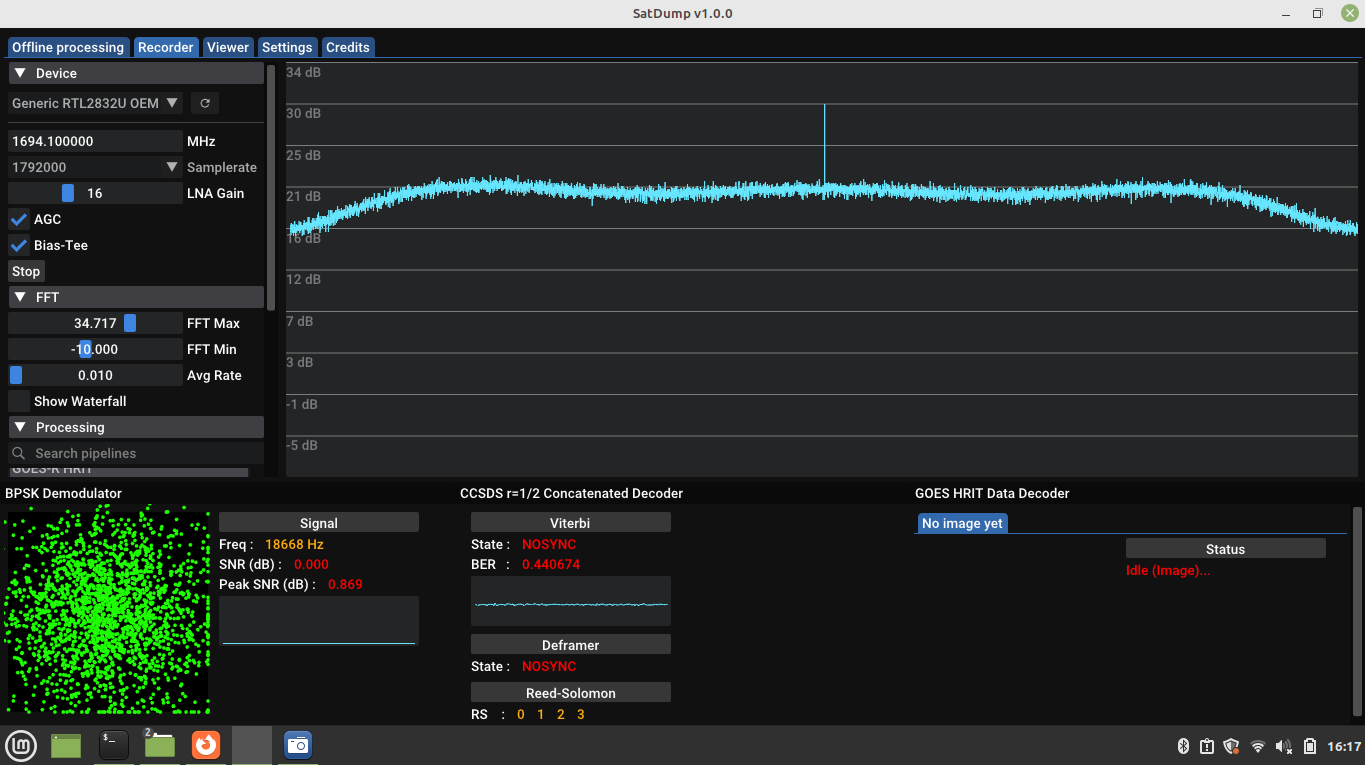This screenshot has height=765, width=1365.
Task: Select the No image yet tab
Action: [x=961, y=522]
